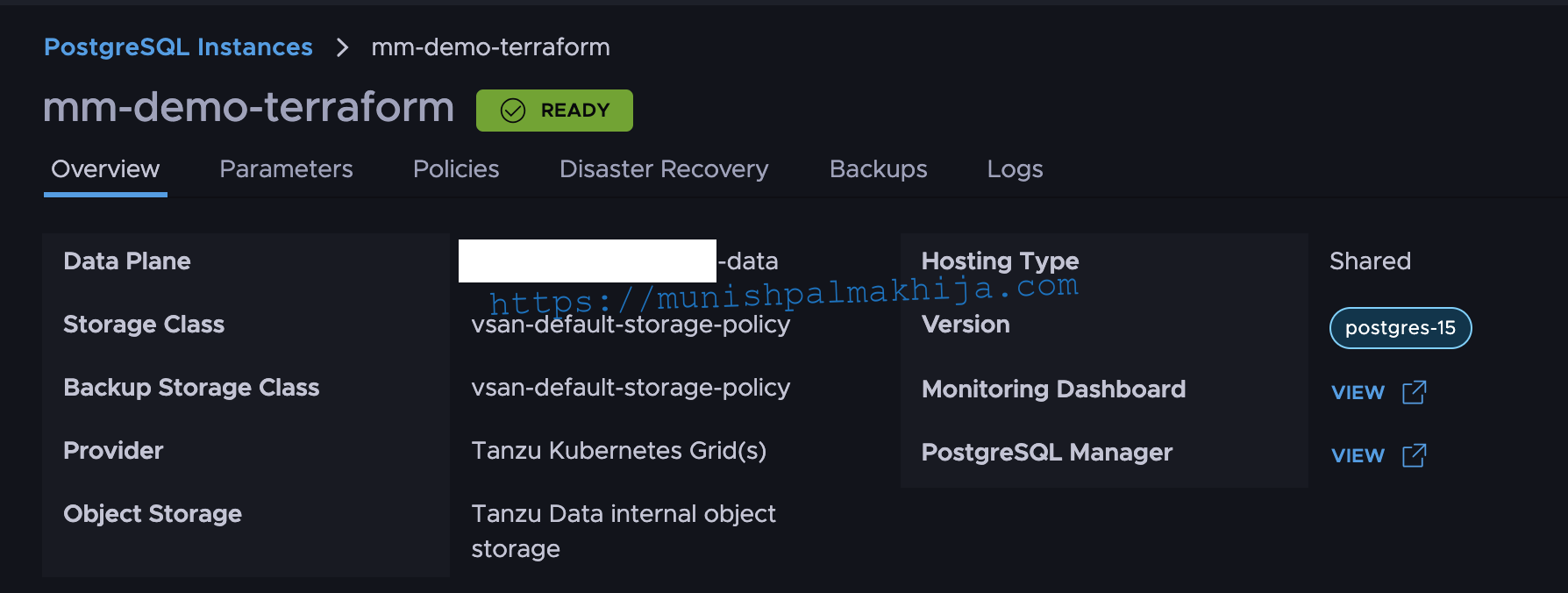
Task: Open the Backups tab
Action: point(878,169)
